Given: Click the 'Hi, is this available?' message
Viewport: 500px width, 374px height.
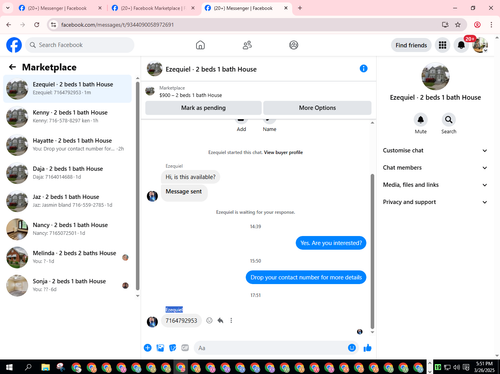Looking at the screenshot, I should tap(191, 177).
